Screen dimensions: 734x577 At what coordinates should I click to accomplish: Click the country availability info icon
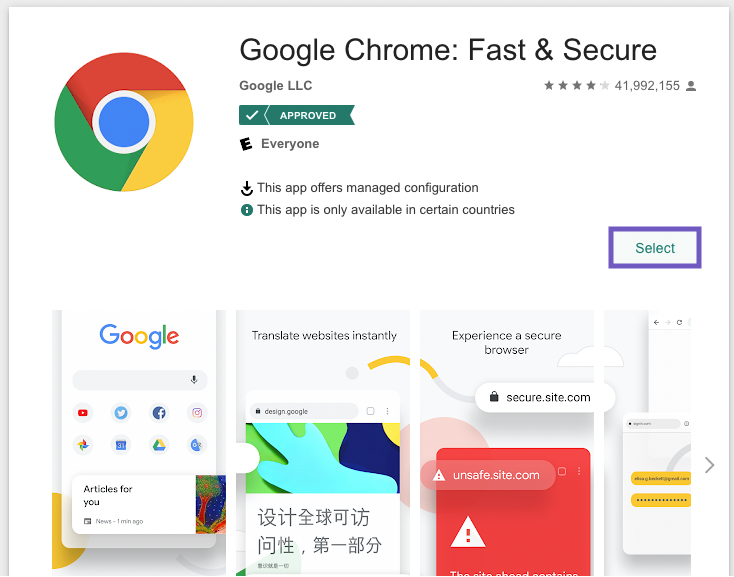click(247, 210)
